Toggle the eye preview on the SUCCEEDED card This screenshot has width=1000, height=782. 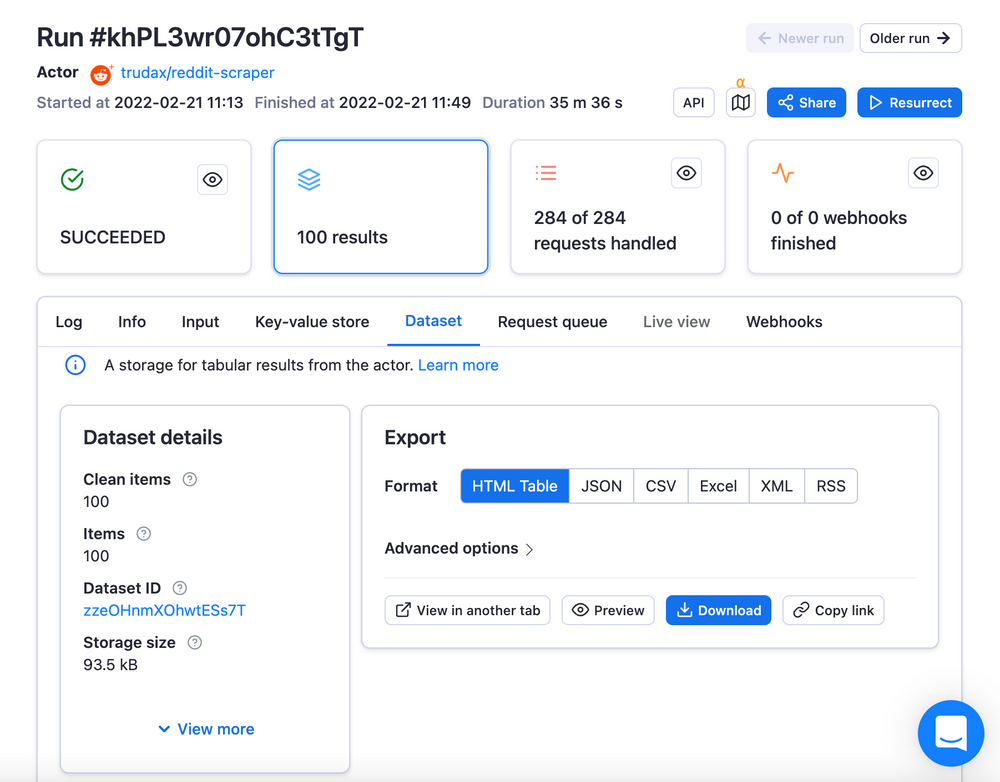point(212,179)
